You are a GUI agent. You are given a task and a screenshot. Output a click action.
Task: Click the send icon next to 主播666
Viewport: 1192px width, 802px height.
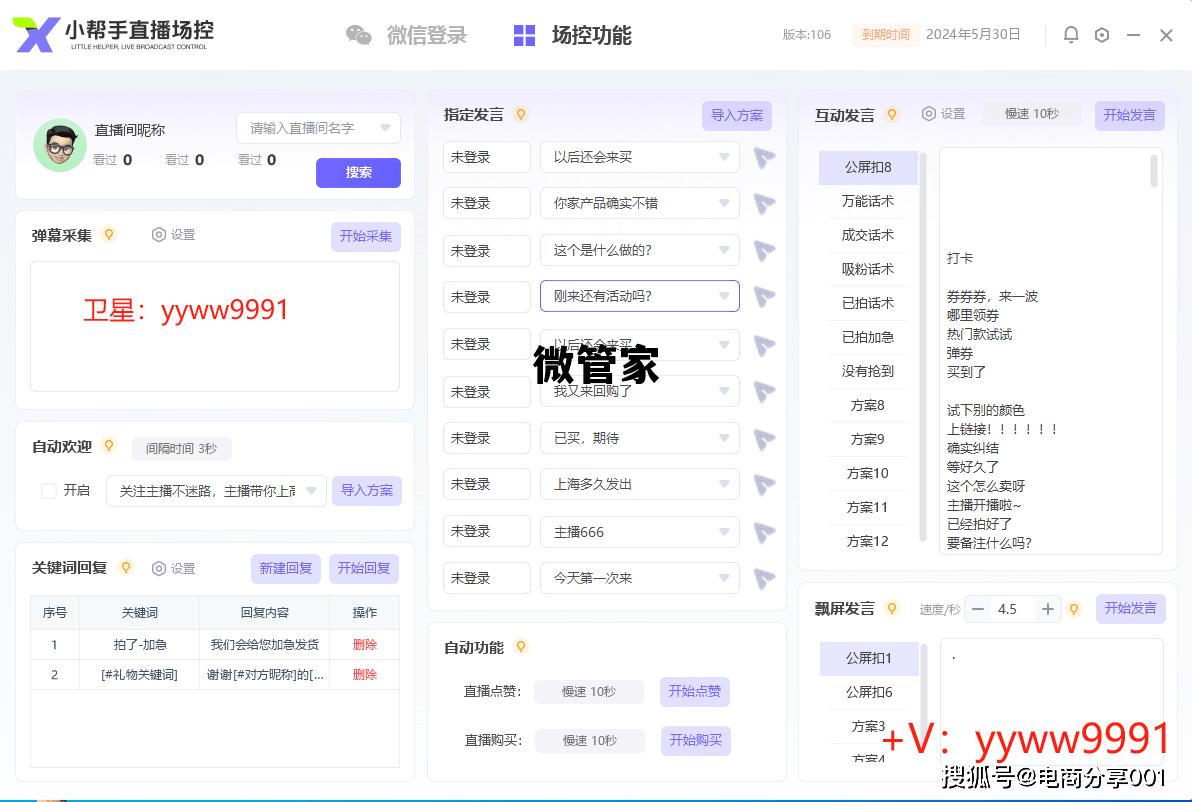pyautogui.click(x=764, y=532)
